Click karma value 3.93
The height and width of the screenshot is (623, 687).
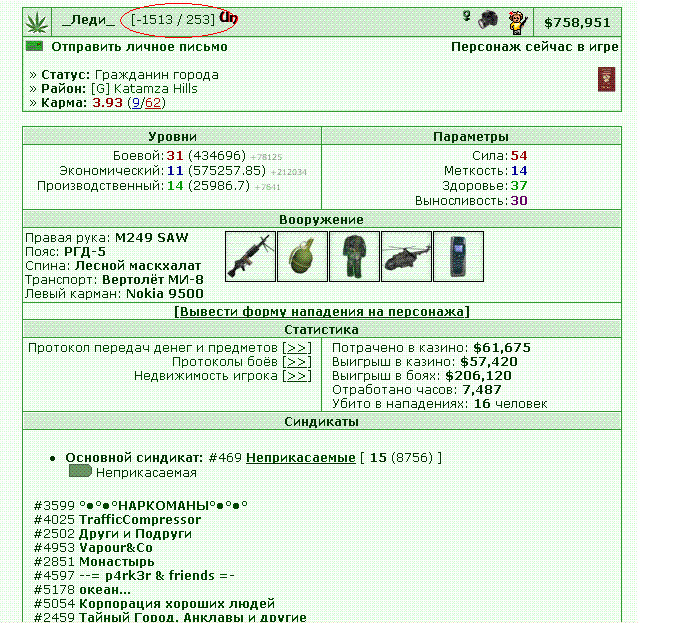107,103
